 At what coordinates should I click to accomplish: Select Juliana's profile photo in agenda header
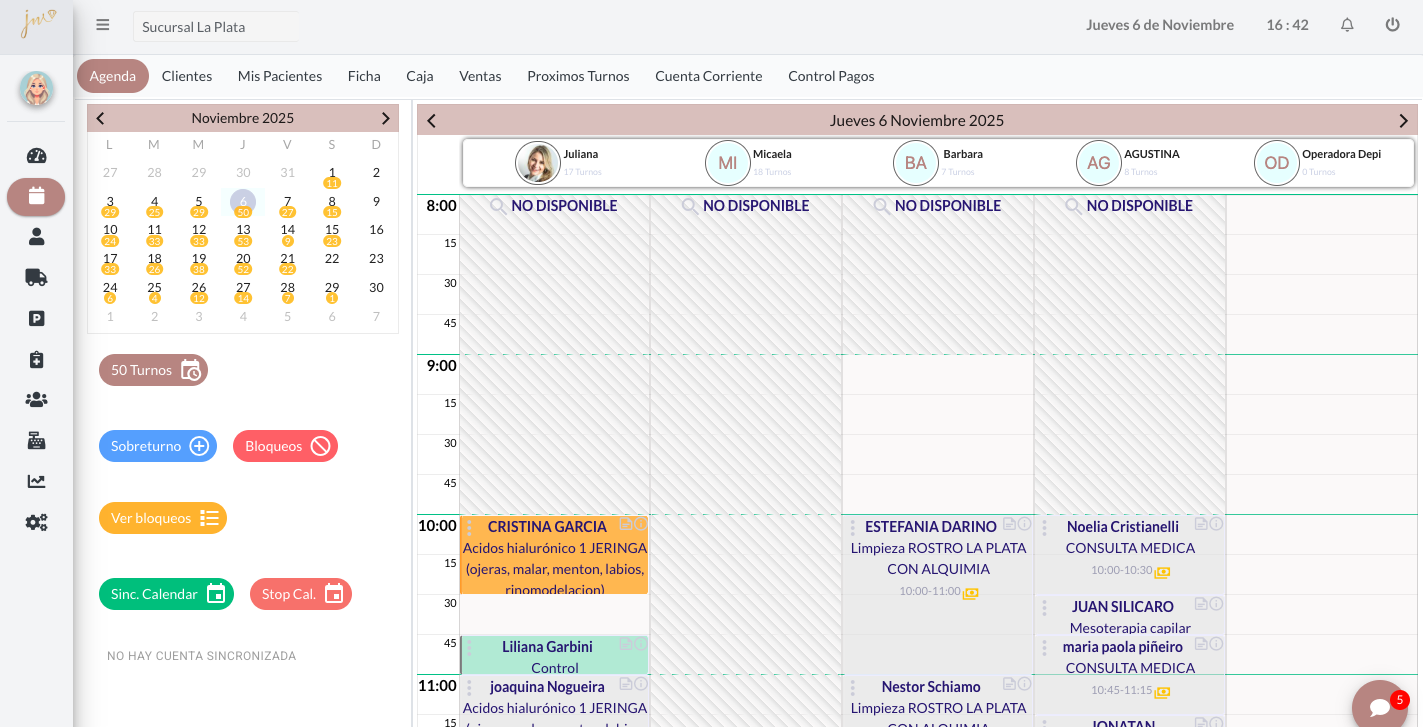pos(538,163)
